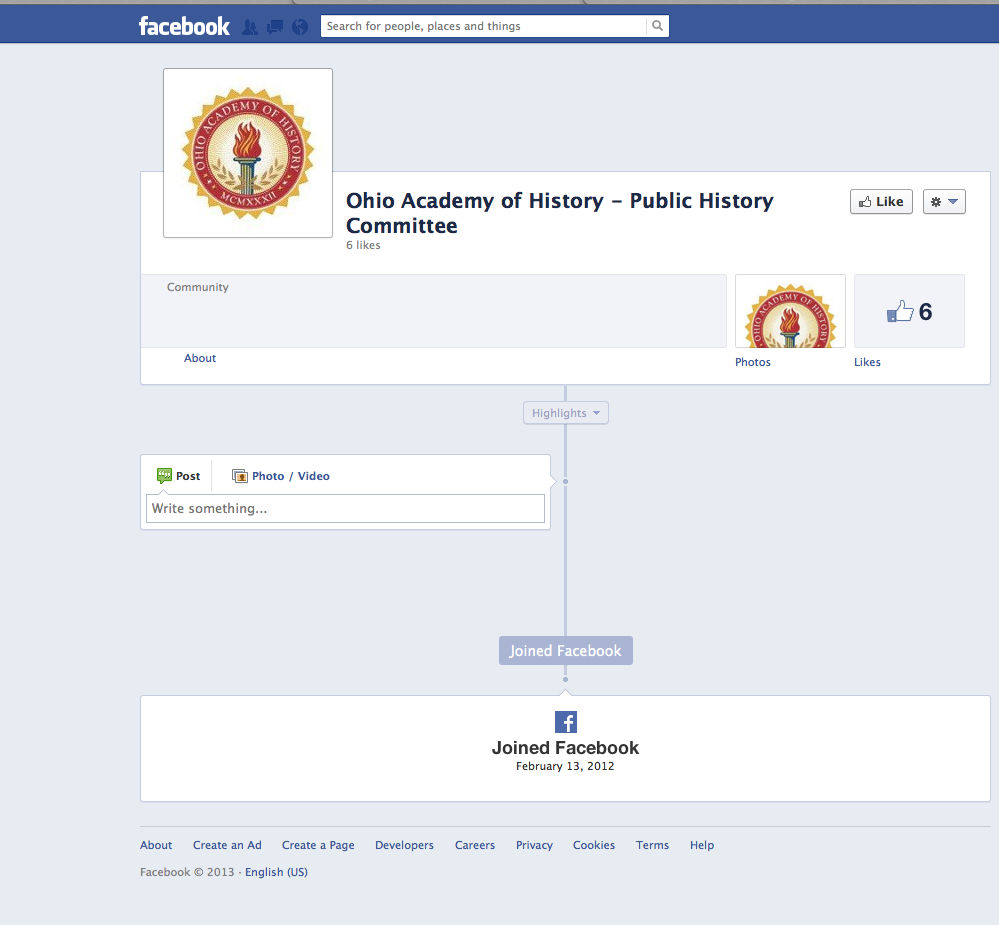Screen dimensions: 999x925
Task: Open the Create an Ad link
Action: (227, 845)
